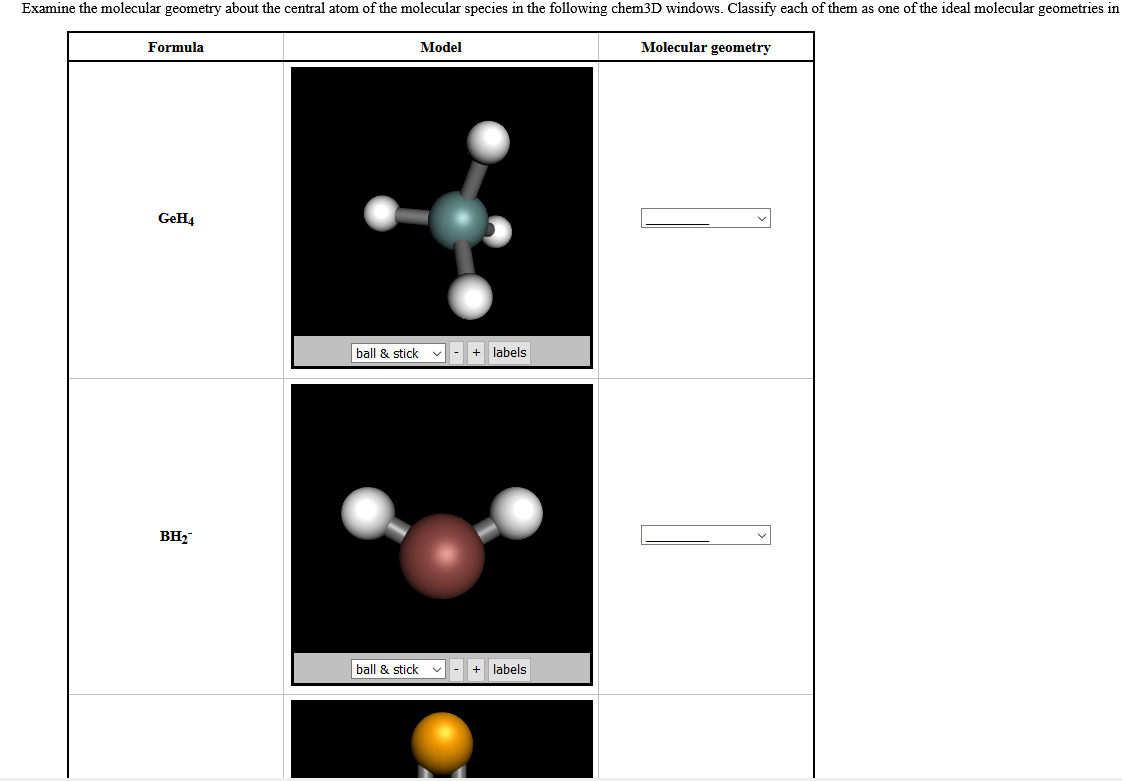Select the GeH4 formula label
The image size is (1122, 781).
[175, 217]
